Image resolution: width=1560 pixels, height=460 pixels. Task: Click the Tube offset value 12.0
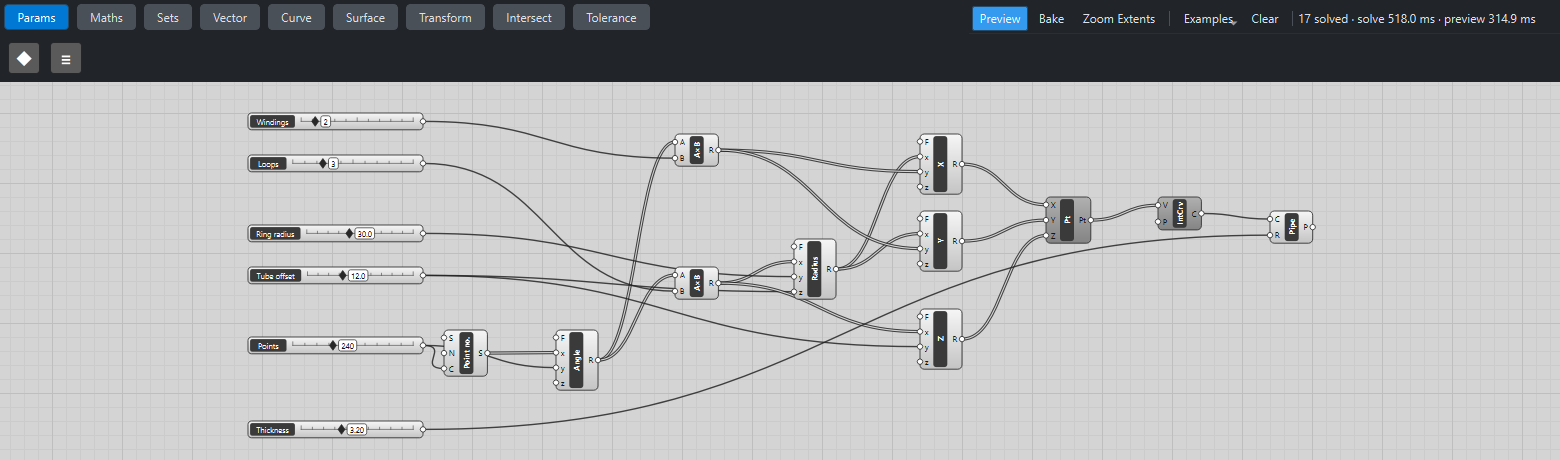[358, 275]
